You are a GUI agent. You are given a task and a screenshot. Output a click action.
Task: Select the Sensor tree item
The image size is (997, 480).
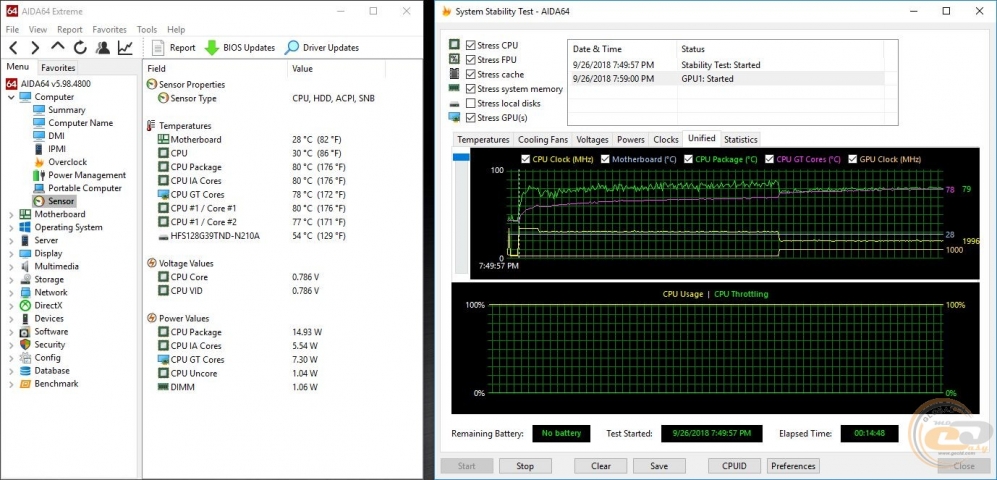coord(61,201)
